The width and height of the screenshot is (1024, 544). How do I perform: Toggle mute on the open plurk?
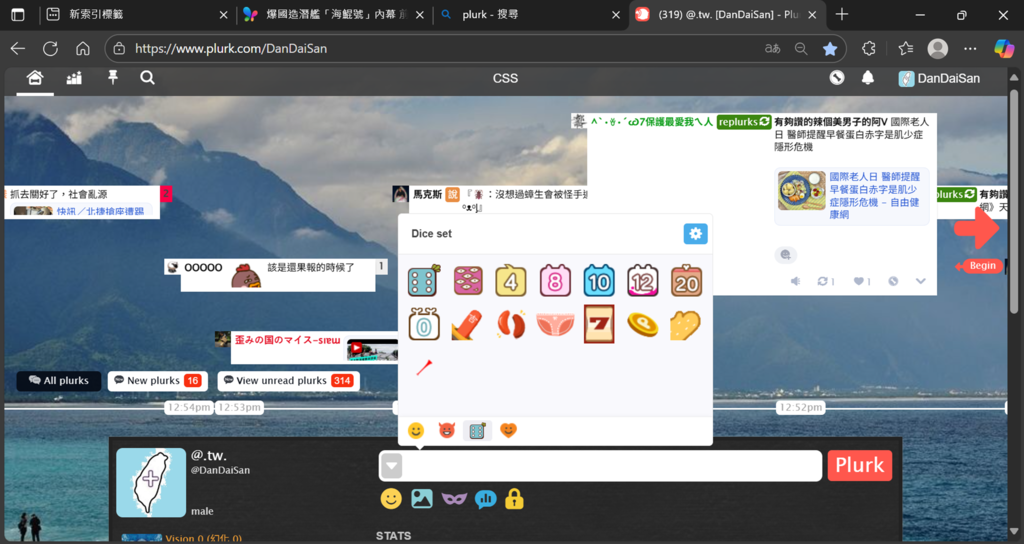(796, 281)
